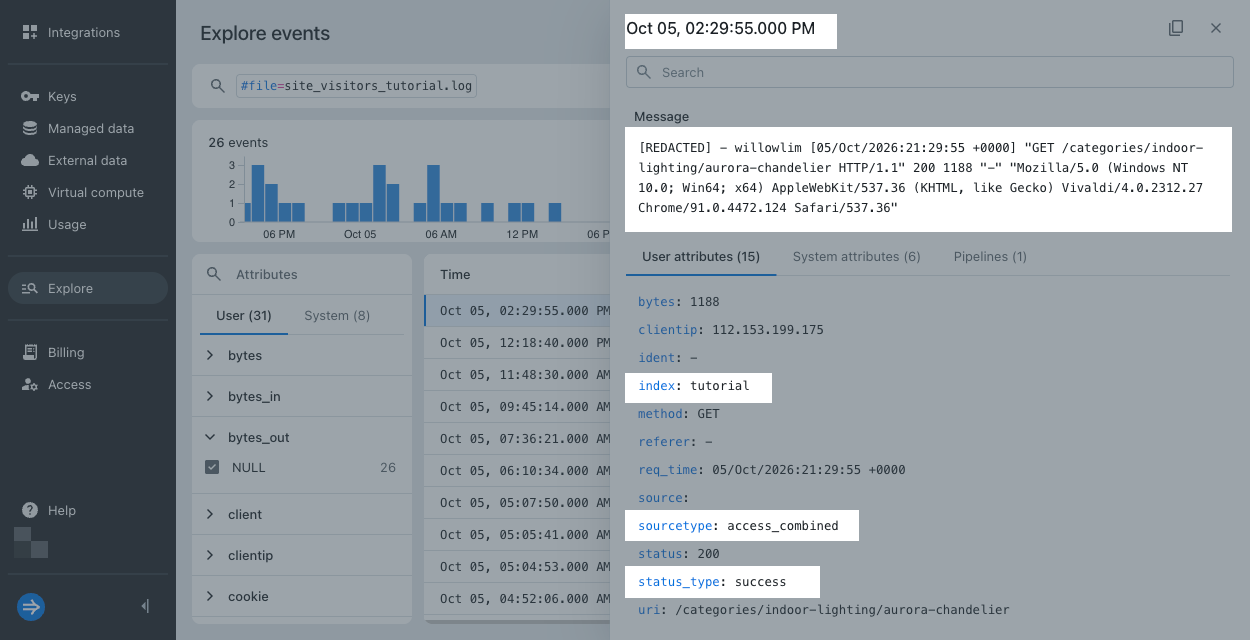Click the blue arrow logo icon

coord(31,606)
